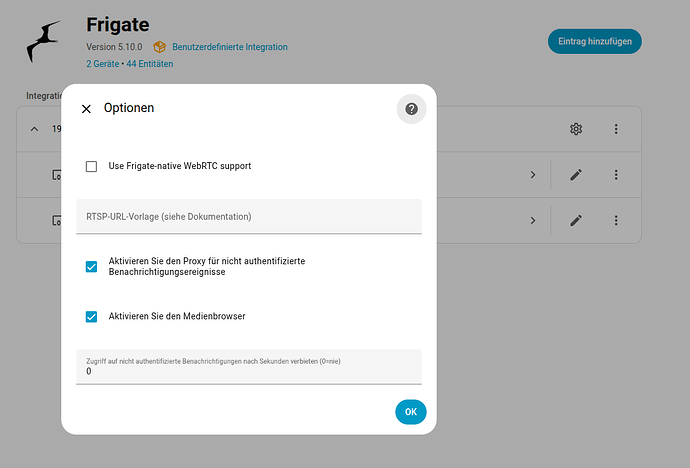Open three-dot menu beside the gear icon
This screenshot has height=468, width=690.
point(616,129)
